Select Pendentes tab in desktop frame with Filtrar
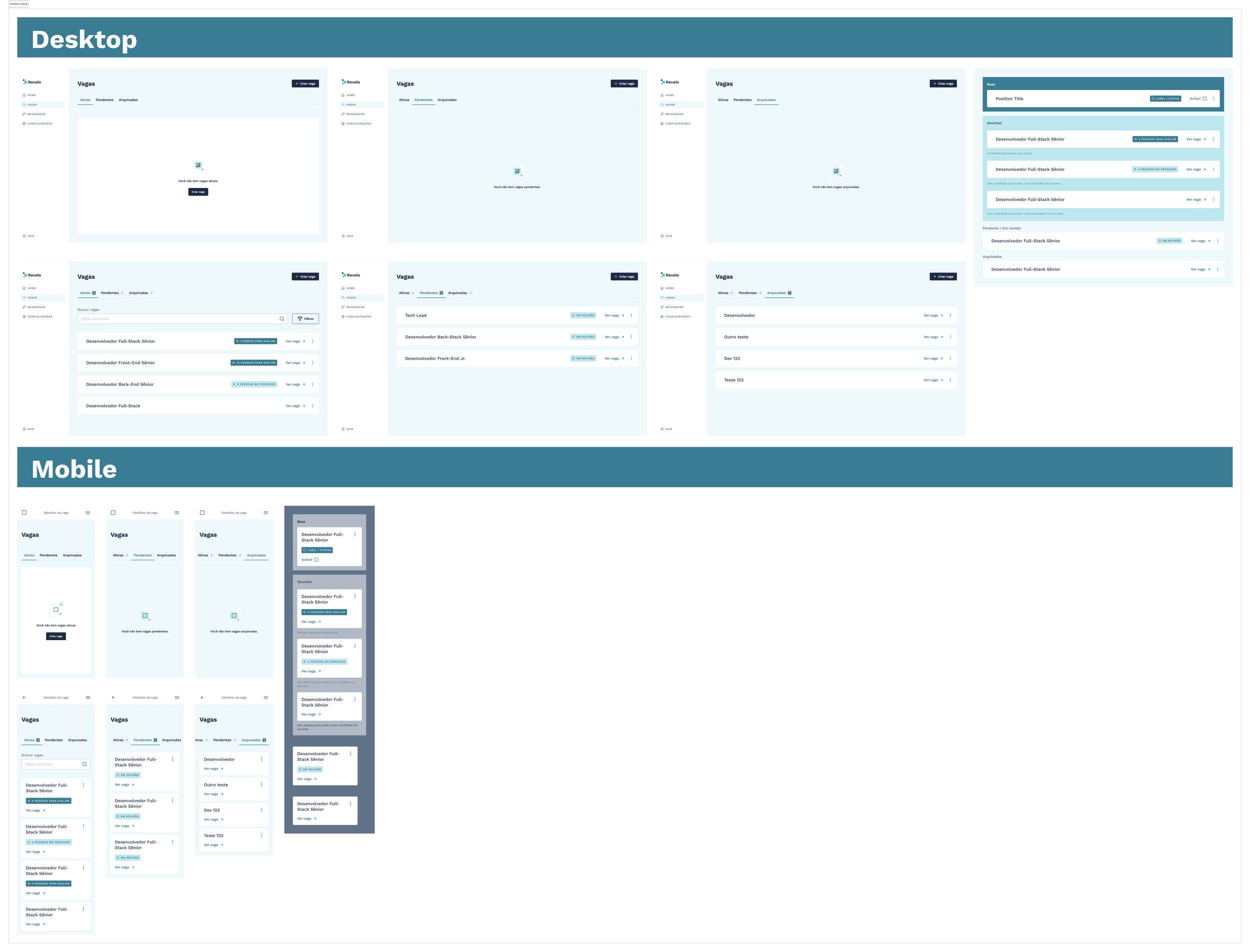This screenshot has width=1250, height=952. pyautogui.click(x=111, y=293)
